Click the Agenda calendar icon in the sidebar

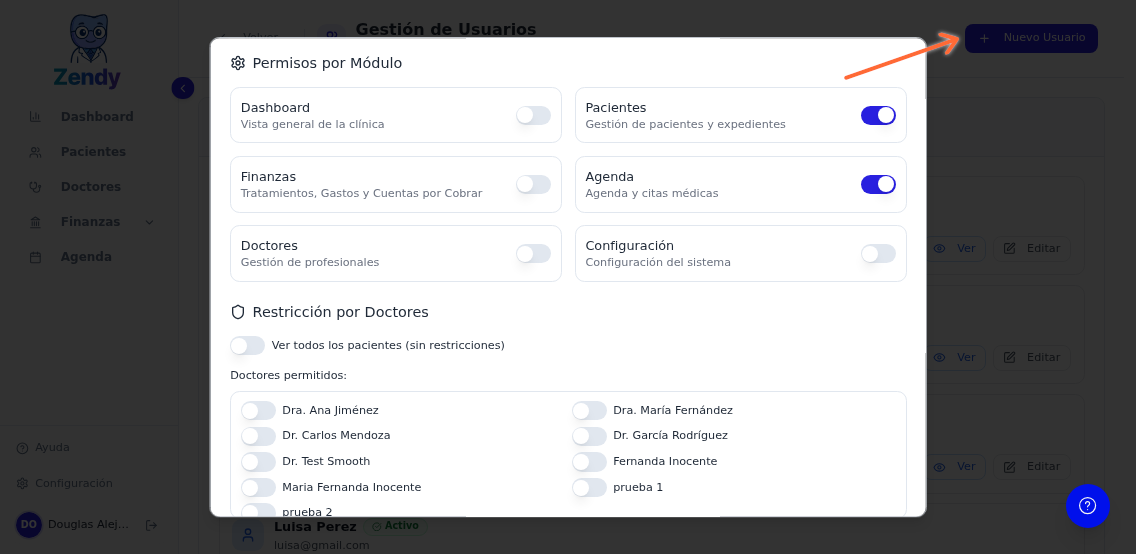tap(35, 257)
